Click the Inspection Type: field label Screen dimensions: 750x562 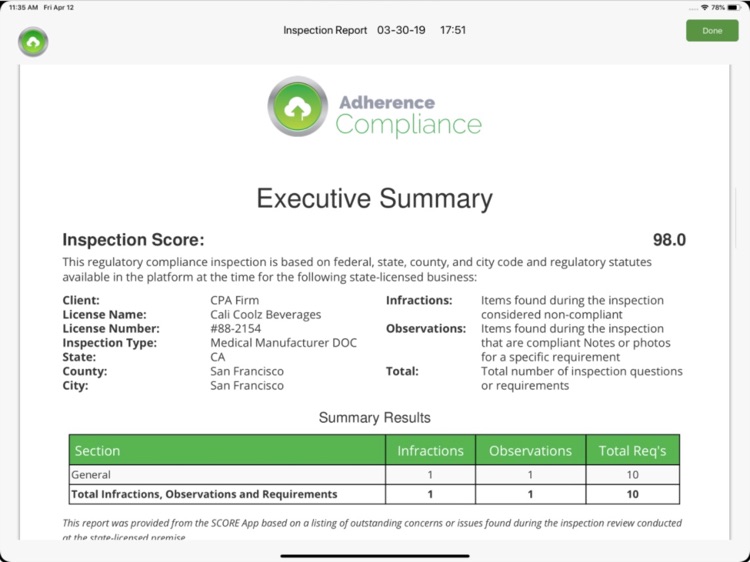pyautogui.click(x=110, y=343)
